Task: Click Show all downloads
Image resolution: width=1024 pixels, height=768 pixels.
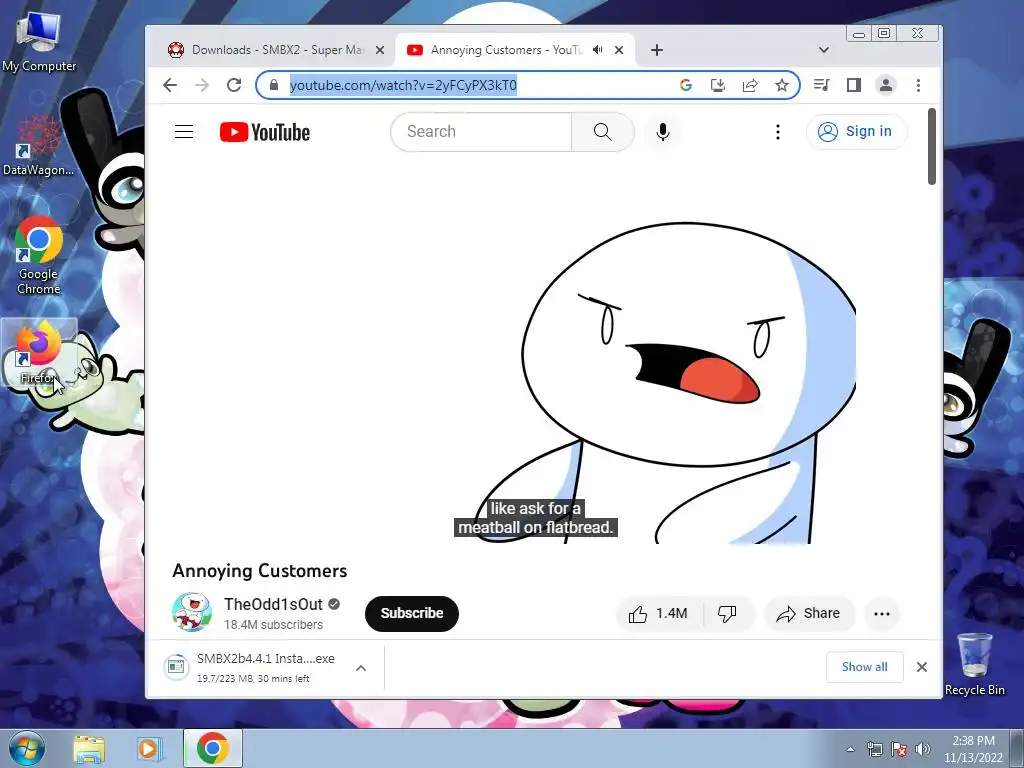Action: click(x=865, y=667)
